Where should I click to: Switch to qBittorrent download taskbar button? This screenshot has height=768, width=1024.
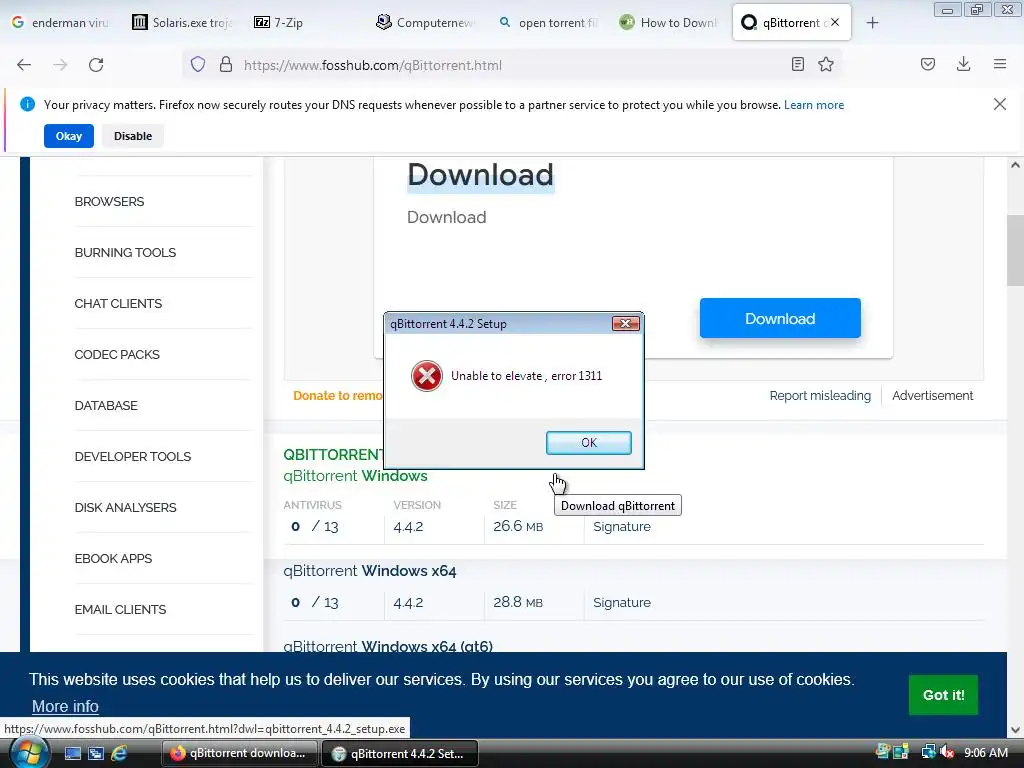(240, 753)
